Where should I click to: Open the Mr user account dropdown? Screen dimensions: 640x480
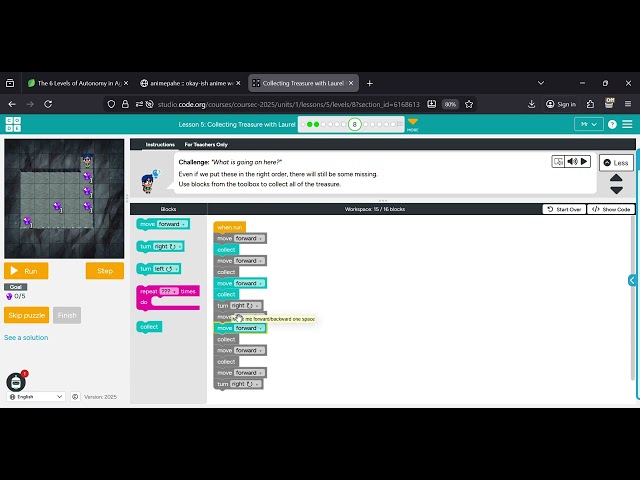589,124
